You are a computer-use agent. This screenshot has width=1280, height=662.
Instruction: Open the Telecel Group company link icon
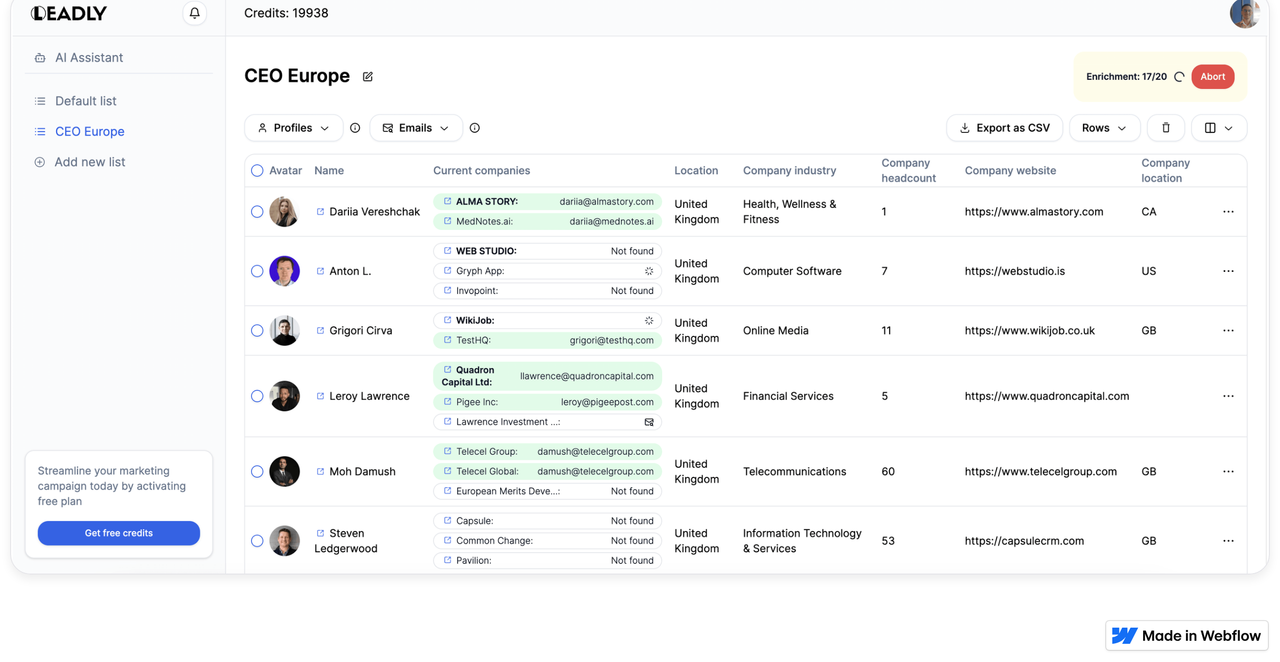[x=447, y=451]
